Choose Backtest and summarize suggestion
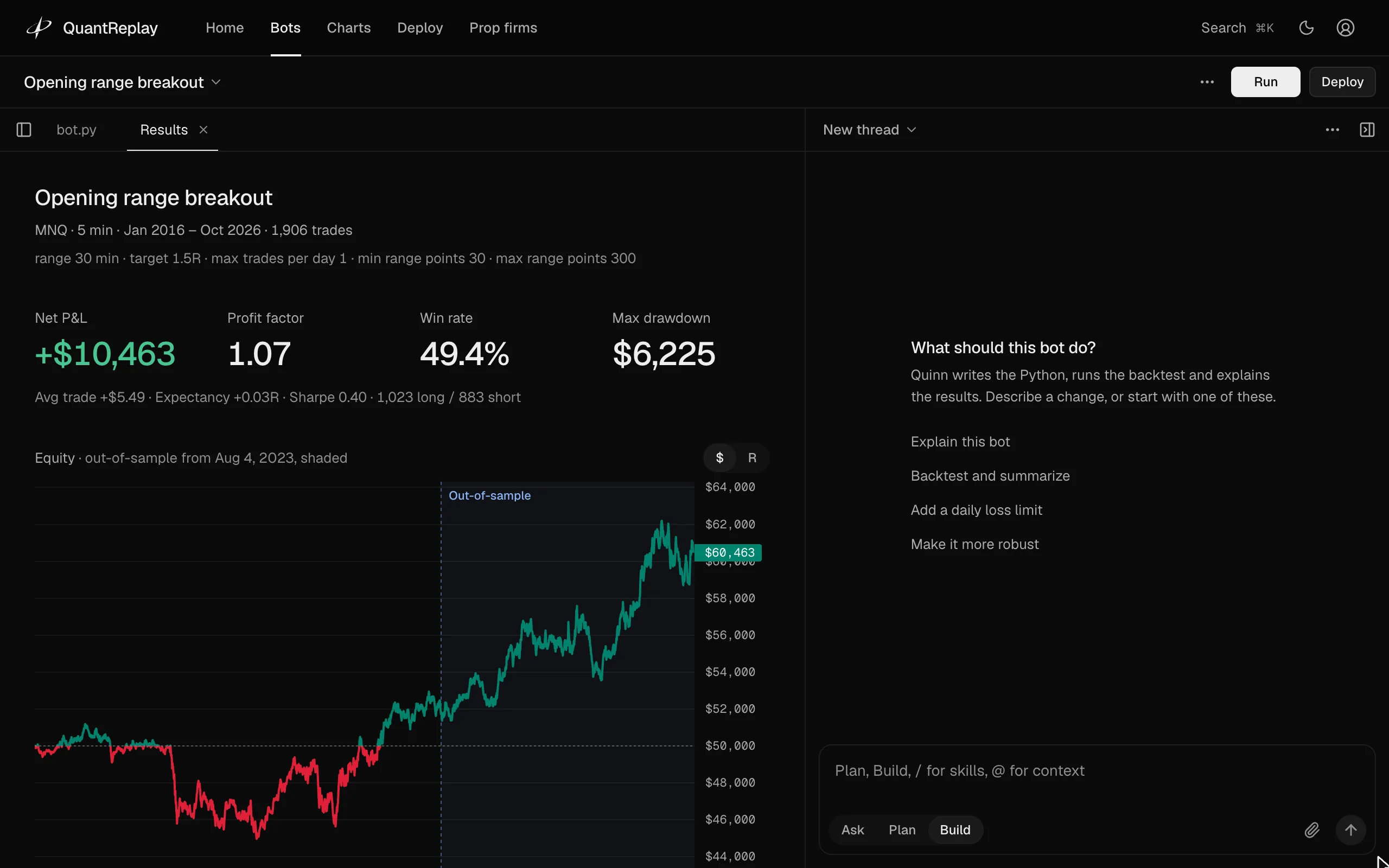Image resolution: width=1389 pixels, height=868 pixels. [x=990, y=476]
